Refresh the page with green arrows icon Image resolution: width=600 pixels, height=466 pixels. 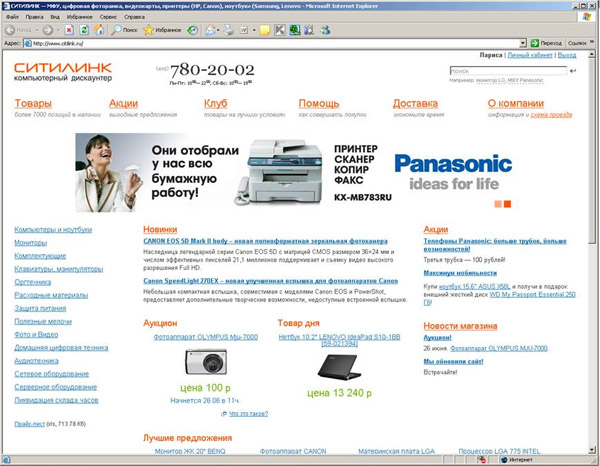pos(84,30)
